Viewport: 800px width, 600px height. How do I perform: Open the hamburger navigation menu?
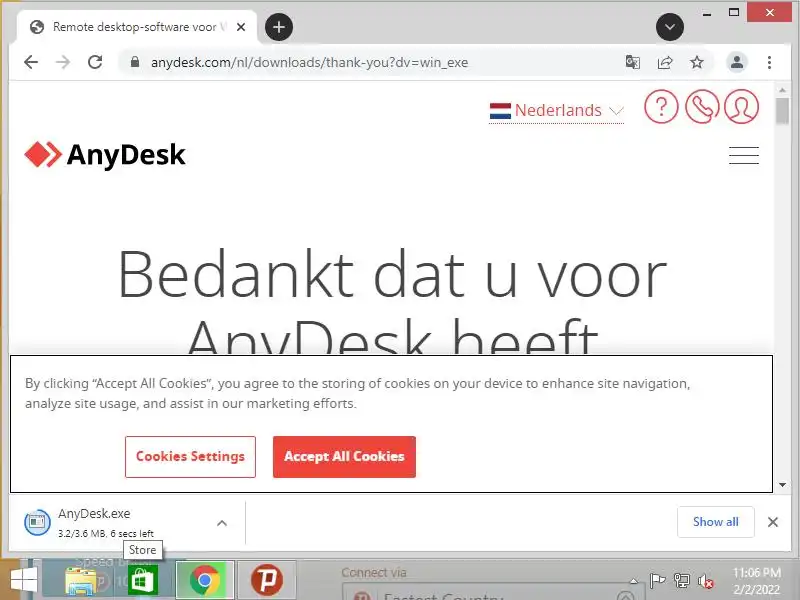coord(743,155)
